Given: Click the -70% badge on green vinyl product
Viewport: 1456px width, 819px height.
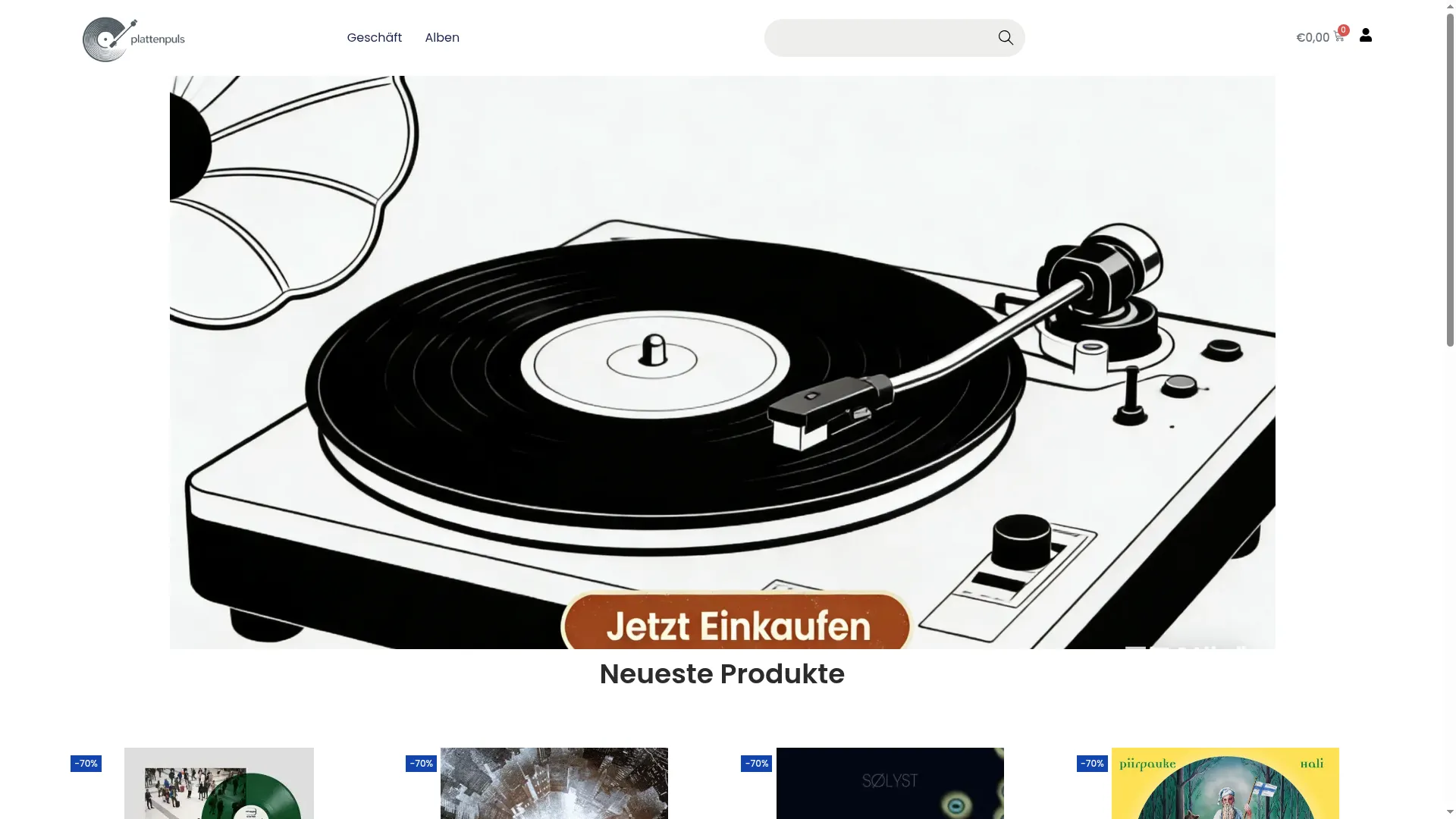Looking at the screenshot, I should point(86,764).
